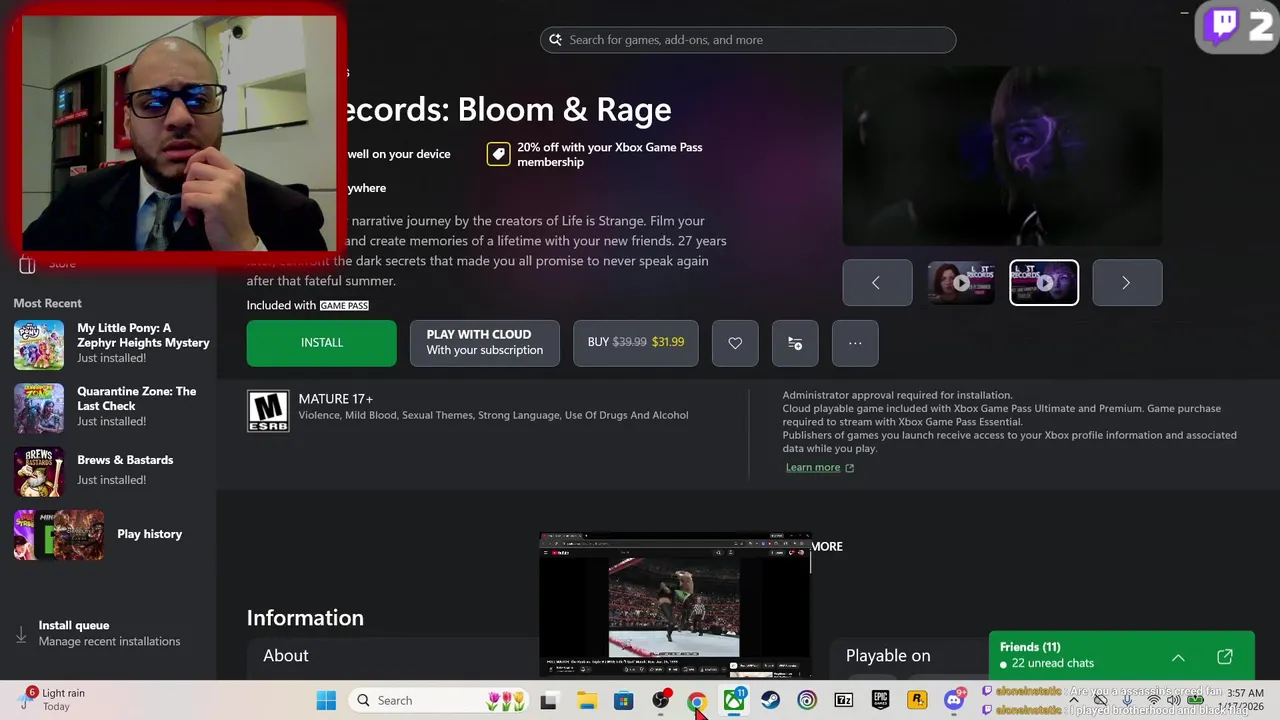The width and height of the screenshot is (1280, 720).
Task: Click the GAME PASS badge label
Action: 344,305
